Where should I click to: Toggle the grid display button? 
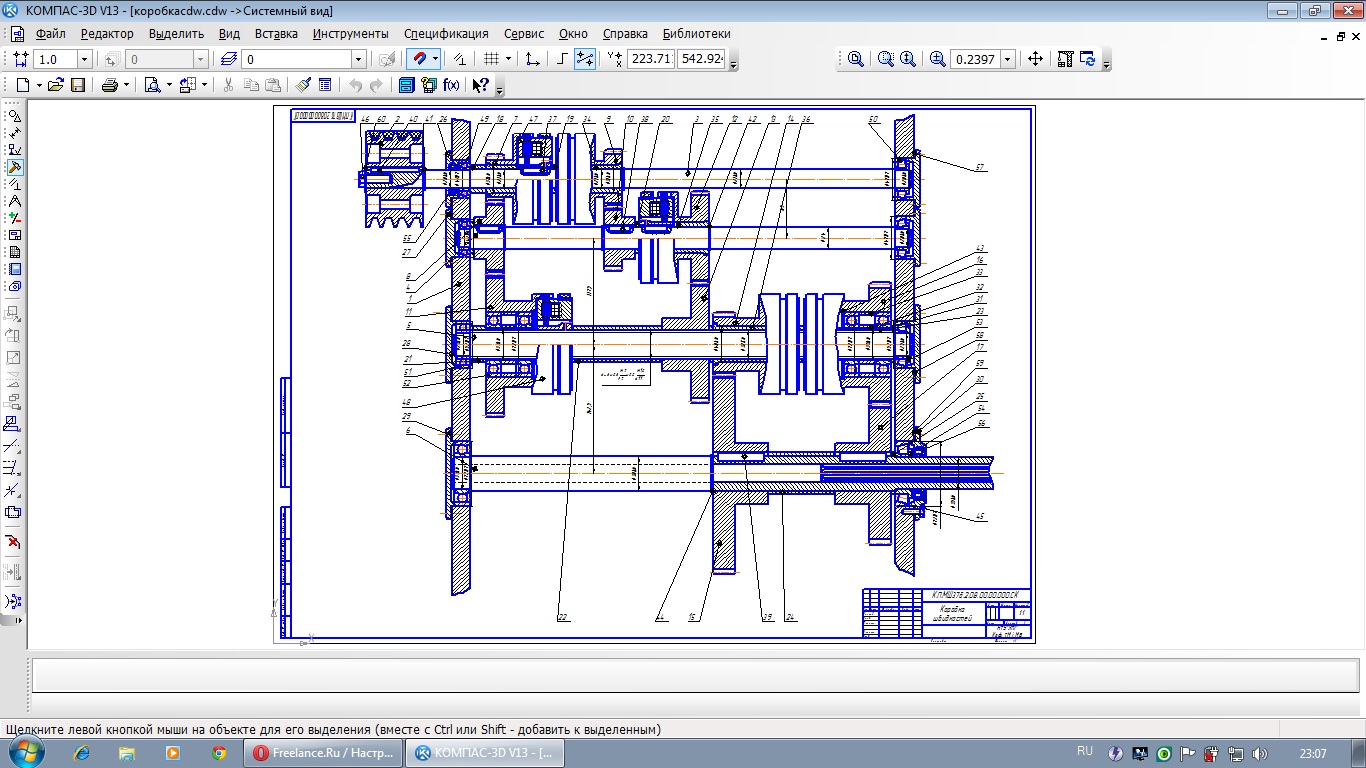click(490, 59)
